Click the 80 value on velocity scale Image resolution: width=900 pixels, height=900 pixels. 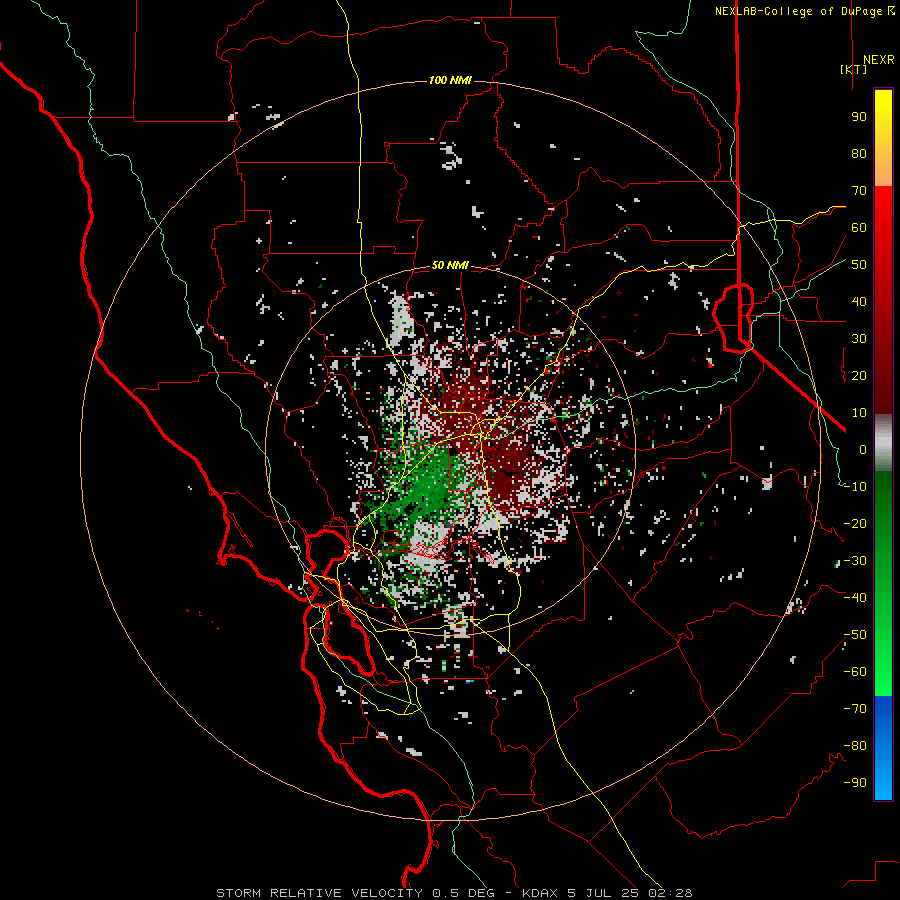click(x=859, y=153)
